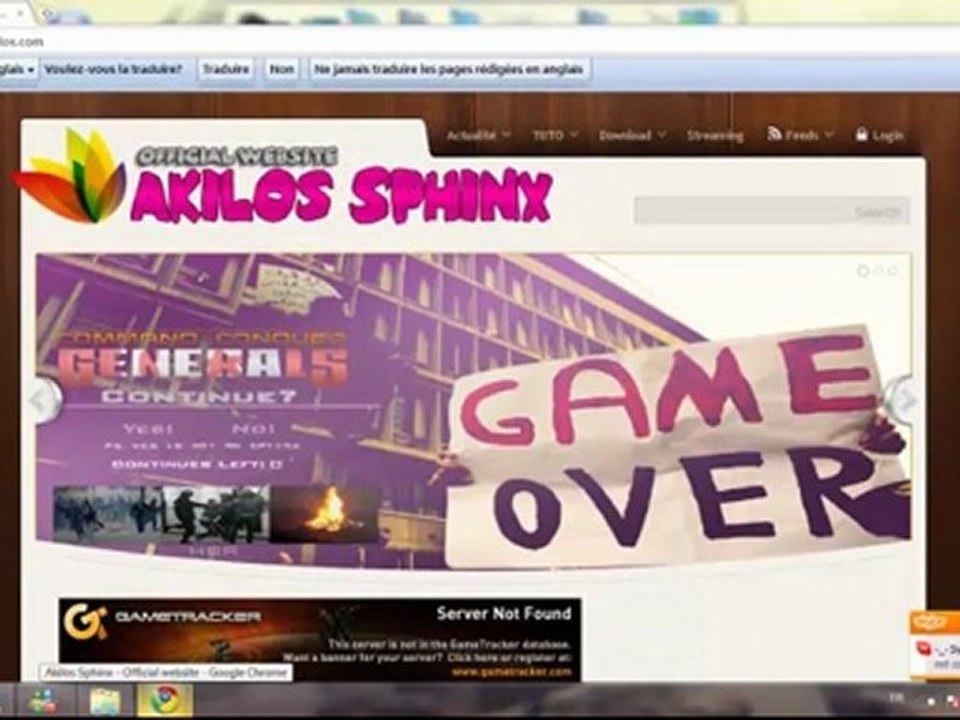Select never translate English pages option
The width and height of the screenshot is (960, 720).
449,69
